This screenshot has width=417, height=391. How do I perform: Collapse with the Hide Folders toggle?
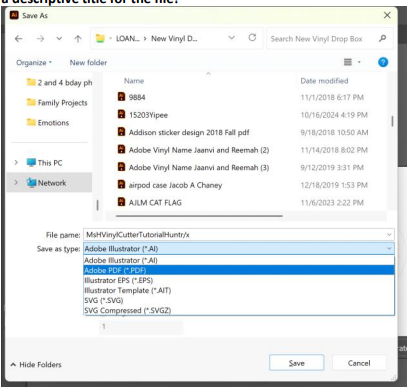click(x=36, y=365)
